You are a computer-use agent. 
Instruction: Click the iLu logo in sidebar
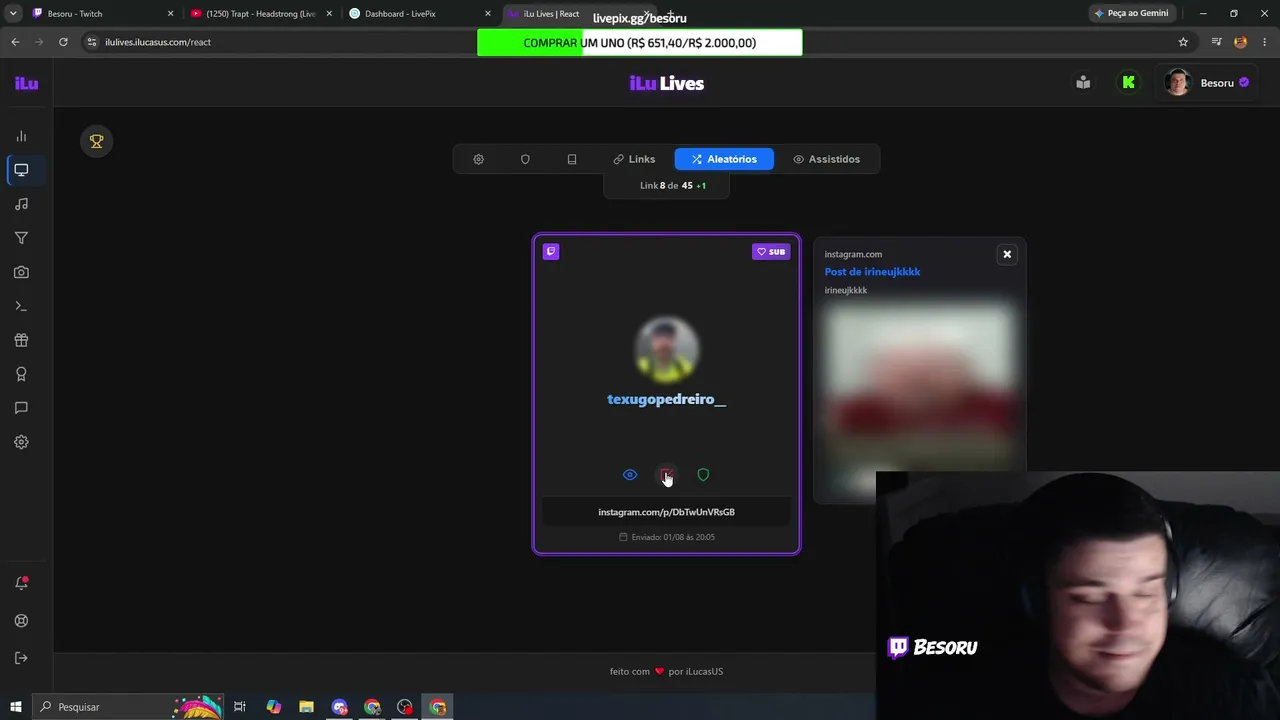[x=26, y=83]
